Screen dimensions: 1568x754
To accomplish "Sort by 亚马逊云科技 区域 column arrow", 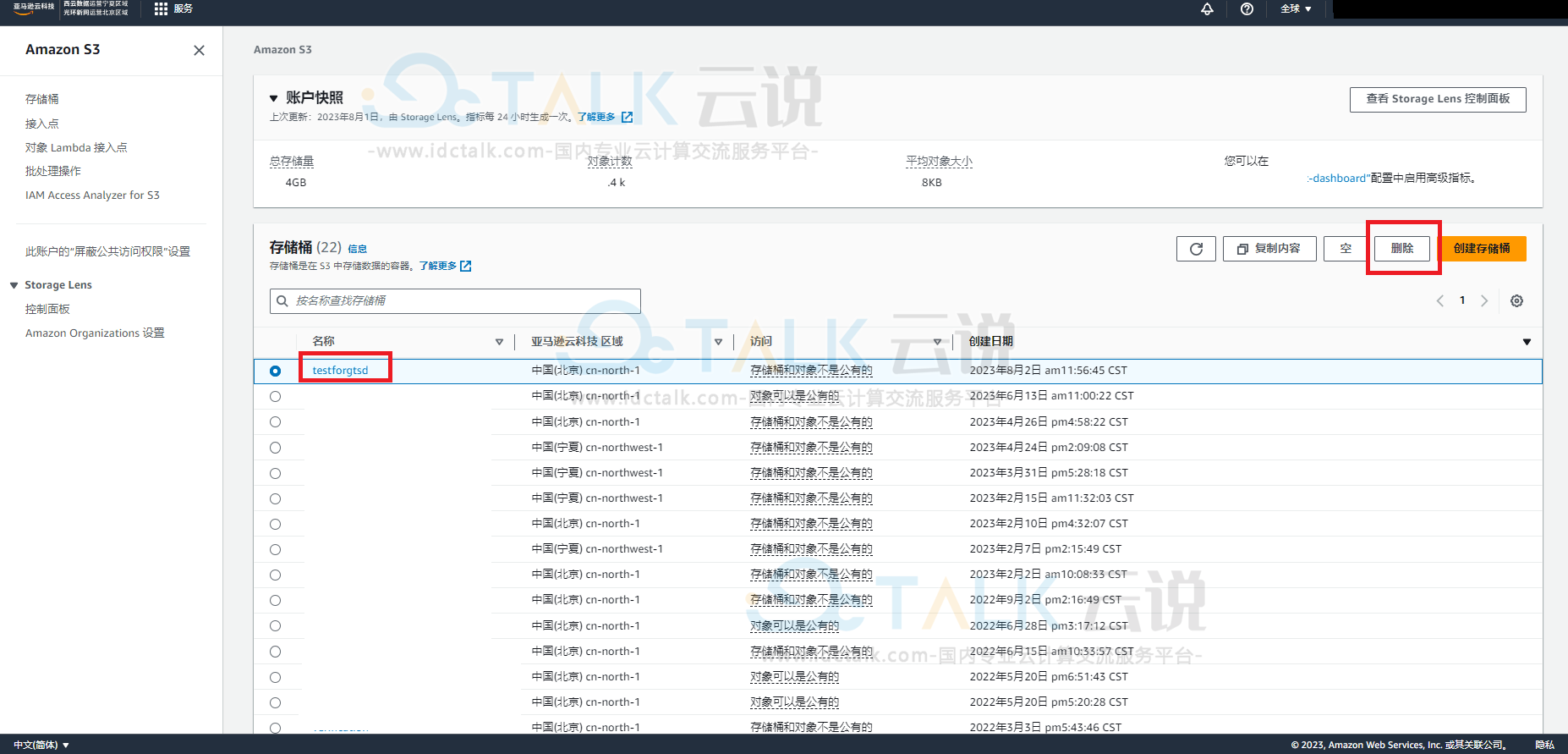I will (x=718, y=342).
